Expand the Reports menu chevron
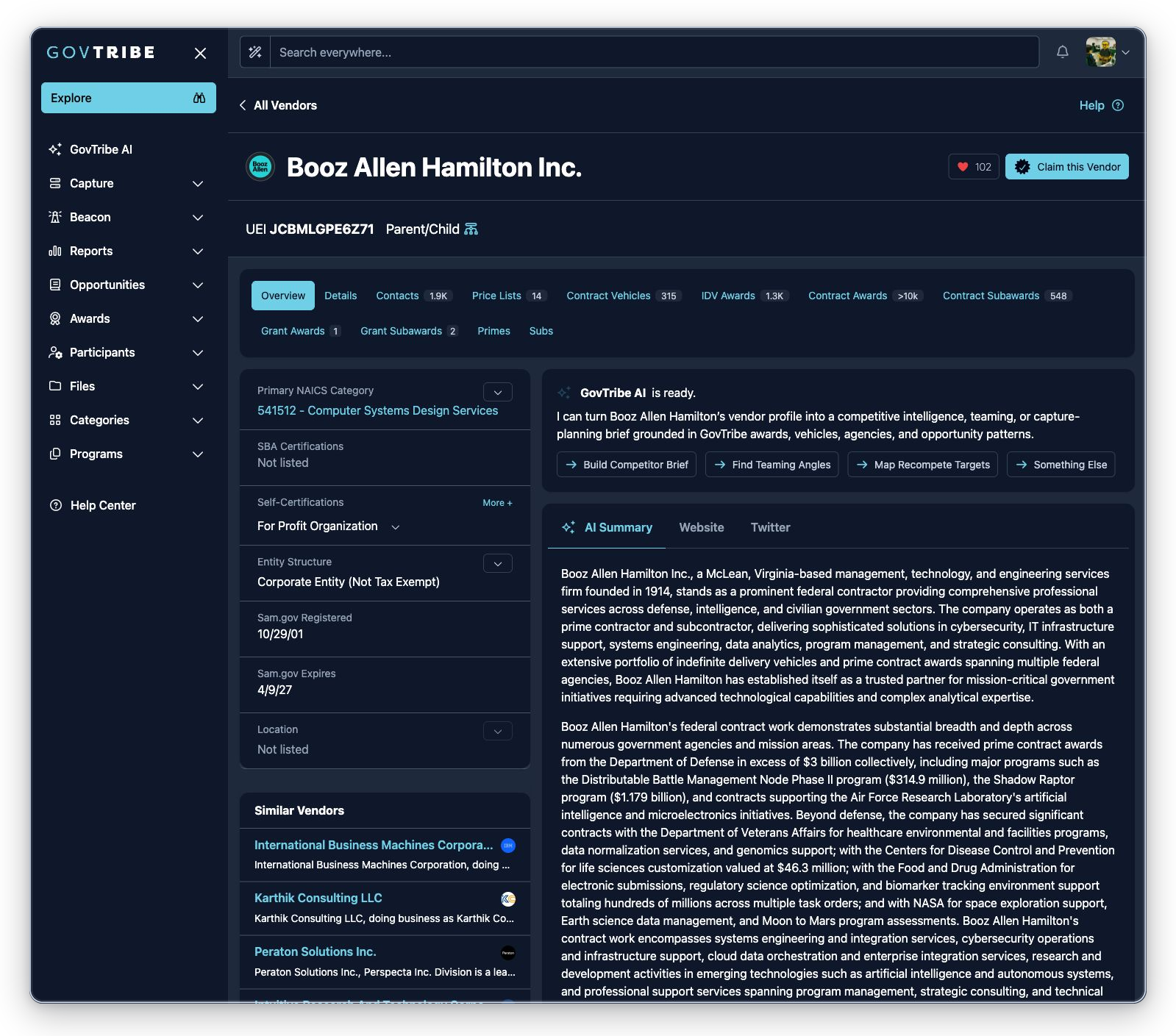Image resolution: width=1176 pixels, height=1036 pixels. click(x=198, y=251)
